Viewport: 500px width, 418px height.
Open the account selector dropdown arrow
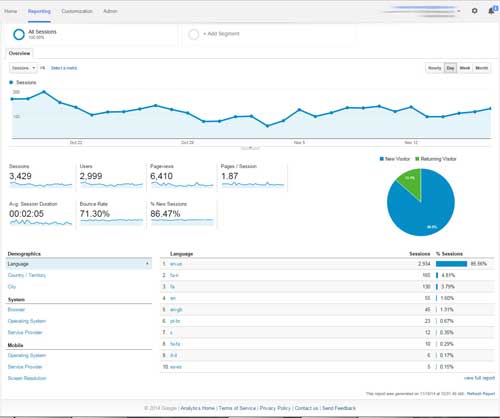pos(459,11)
